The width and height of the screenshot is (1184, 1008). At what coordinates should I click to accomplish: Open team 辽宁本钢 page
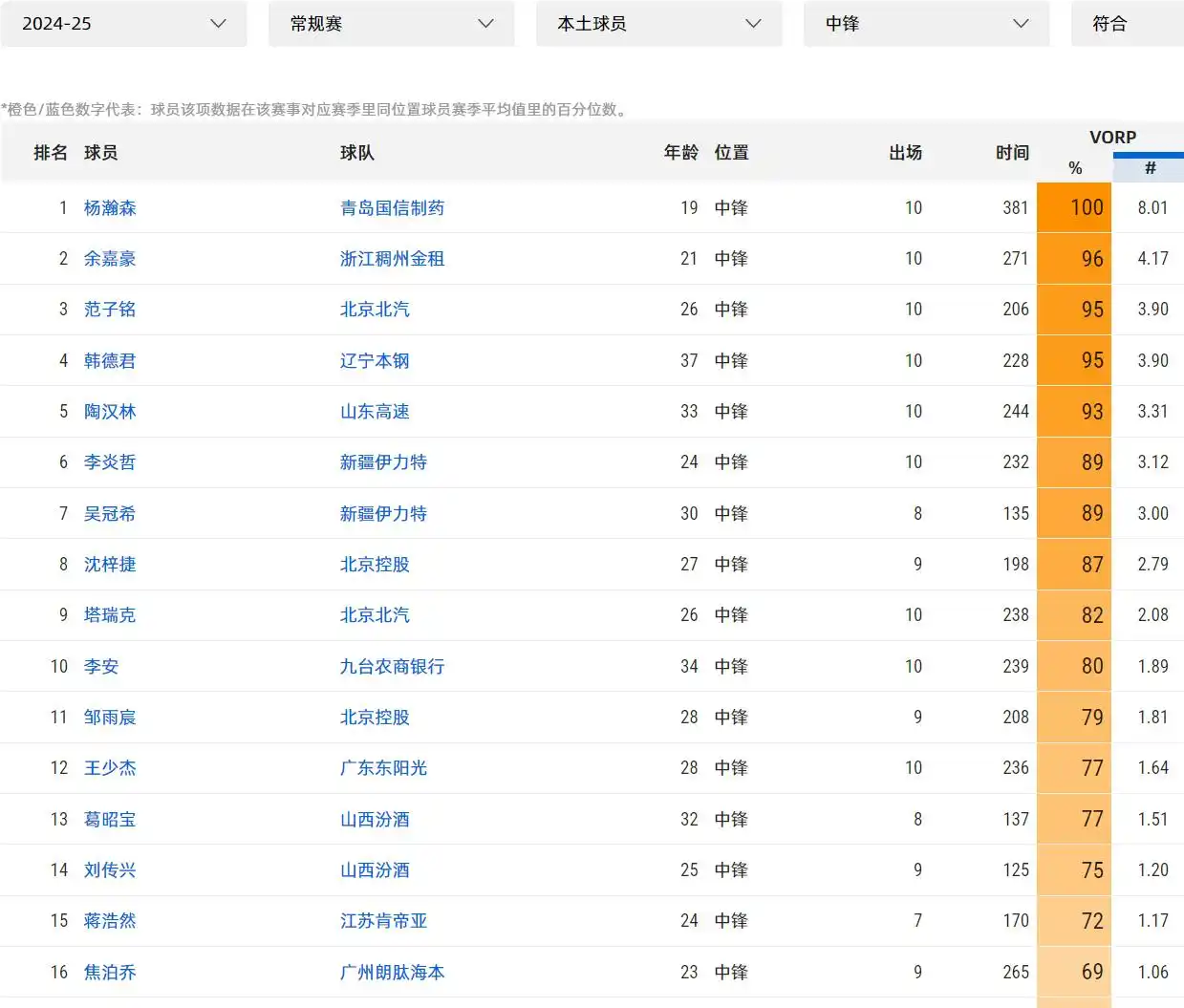click(375, 361)
